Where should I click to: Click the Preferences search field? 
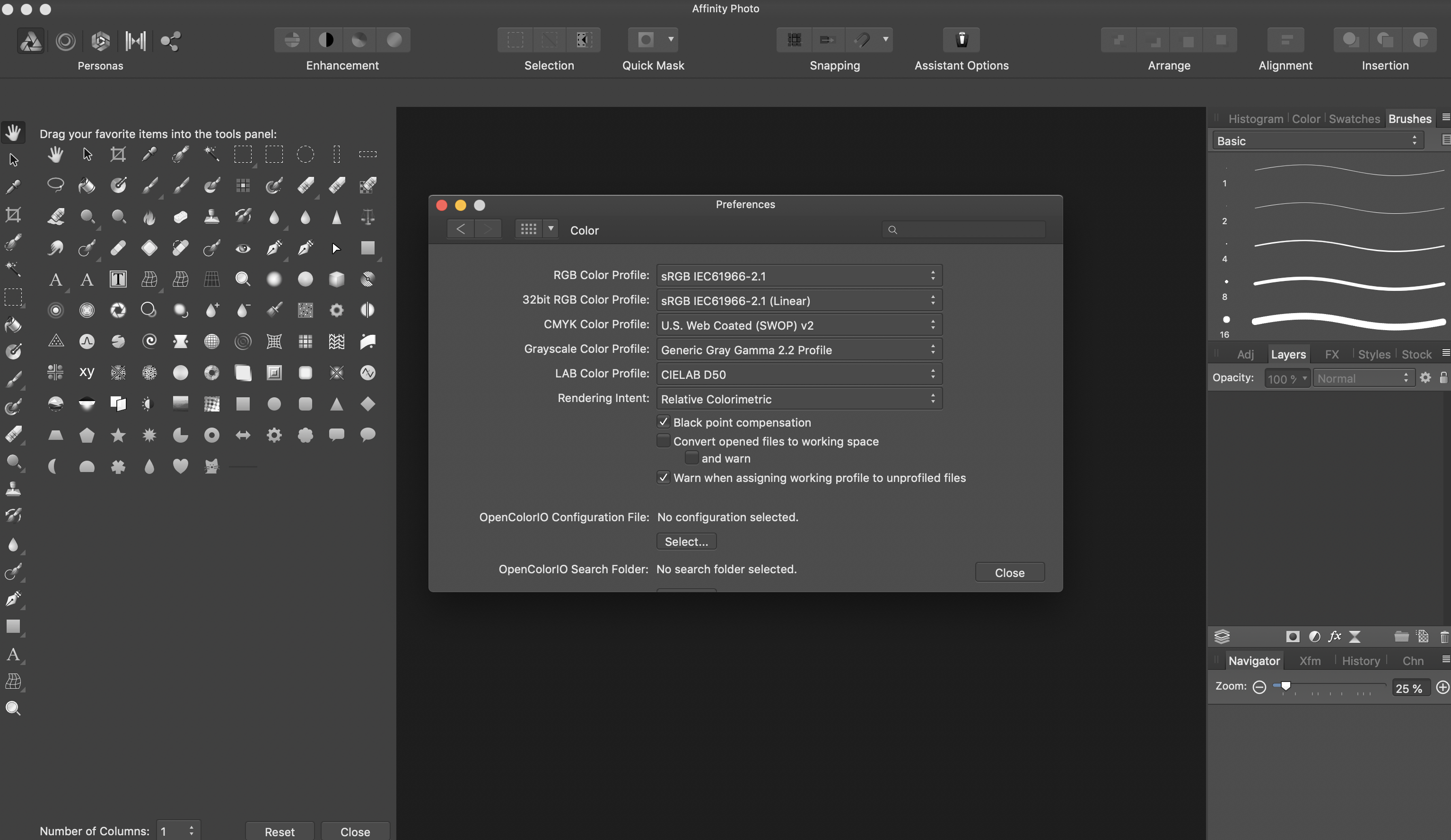coord(963,229)
